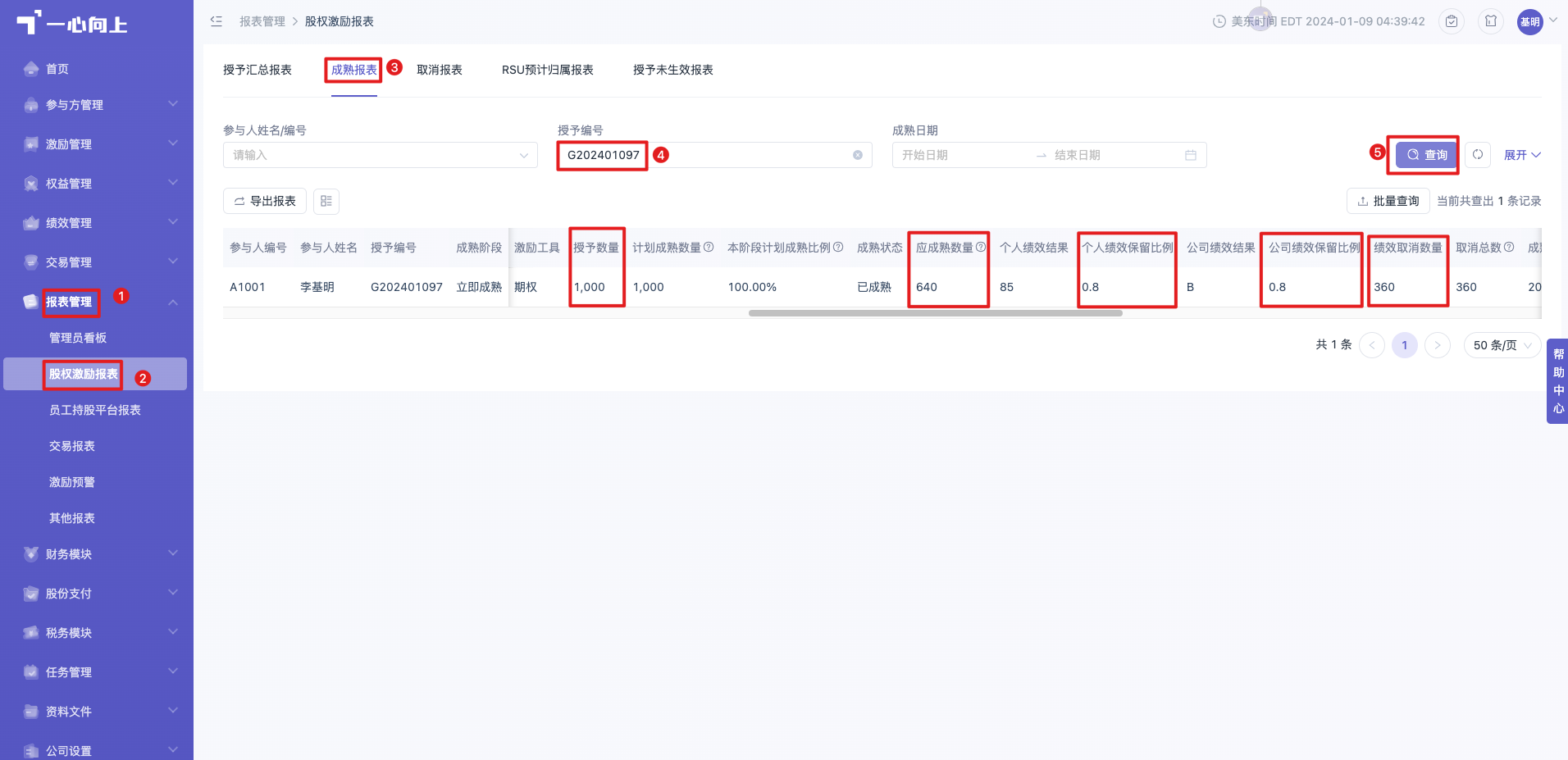Screen dimensions: 1568x760
Task: Click the 激励管理 sidebar icon
Action: (31, 144)
